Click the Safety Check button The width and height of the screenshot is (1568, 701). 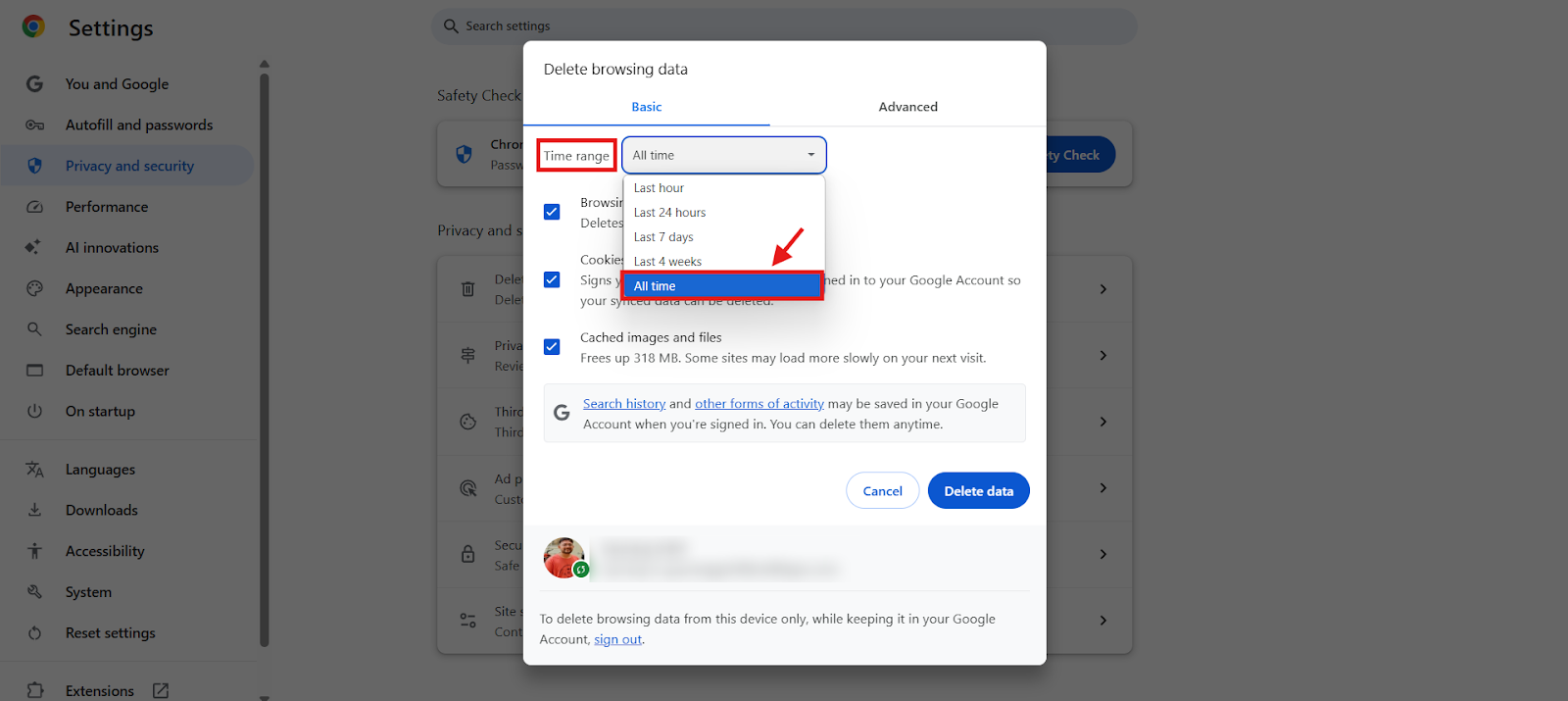pos(1080,155)
